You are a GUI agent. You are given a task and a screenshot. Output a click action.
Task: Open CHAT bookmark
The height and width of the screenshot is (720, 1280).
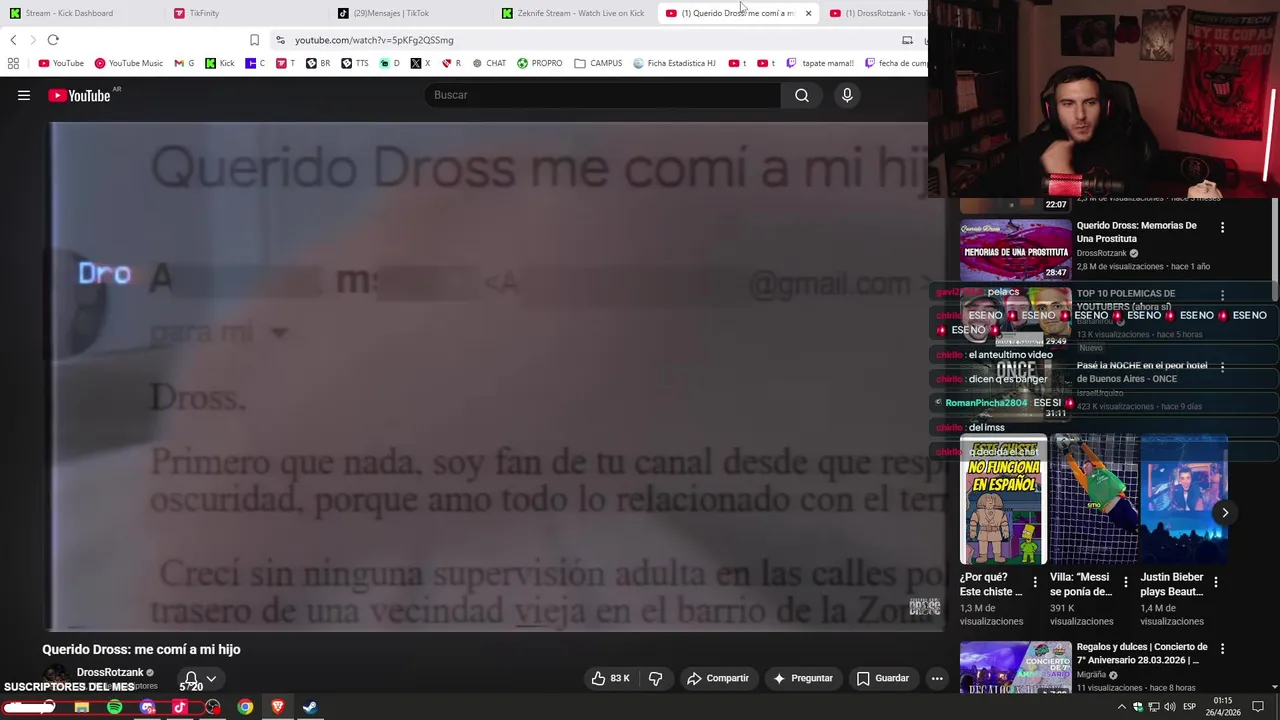pos(489,63)
